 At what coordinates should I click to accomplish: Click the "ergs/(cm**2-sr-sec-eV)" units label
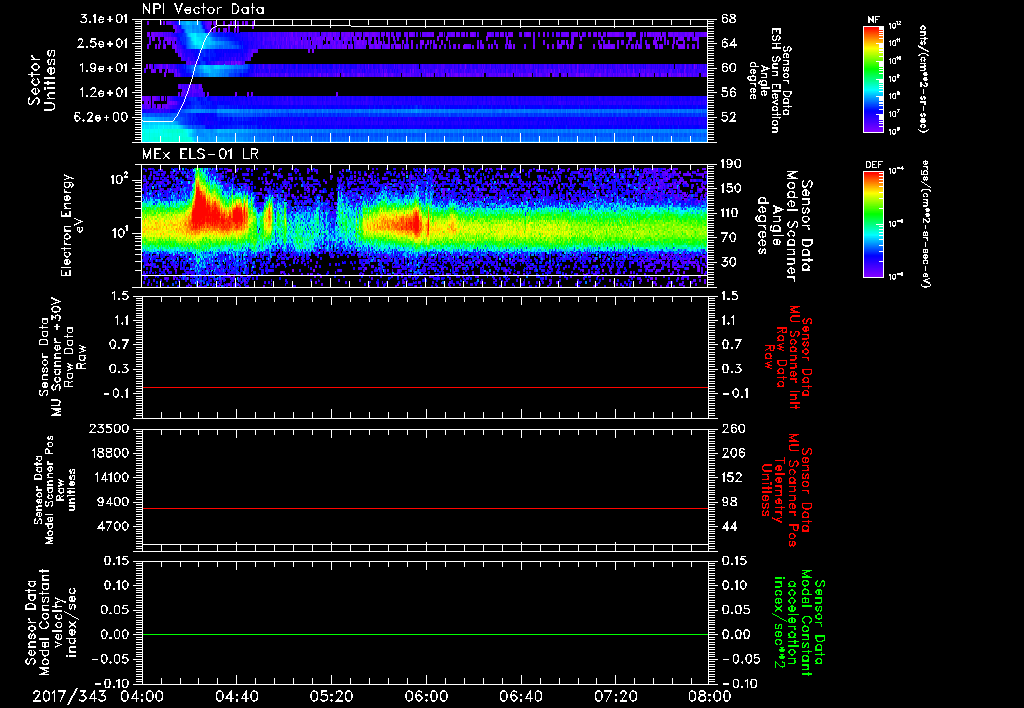[925, 224]
